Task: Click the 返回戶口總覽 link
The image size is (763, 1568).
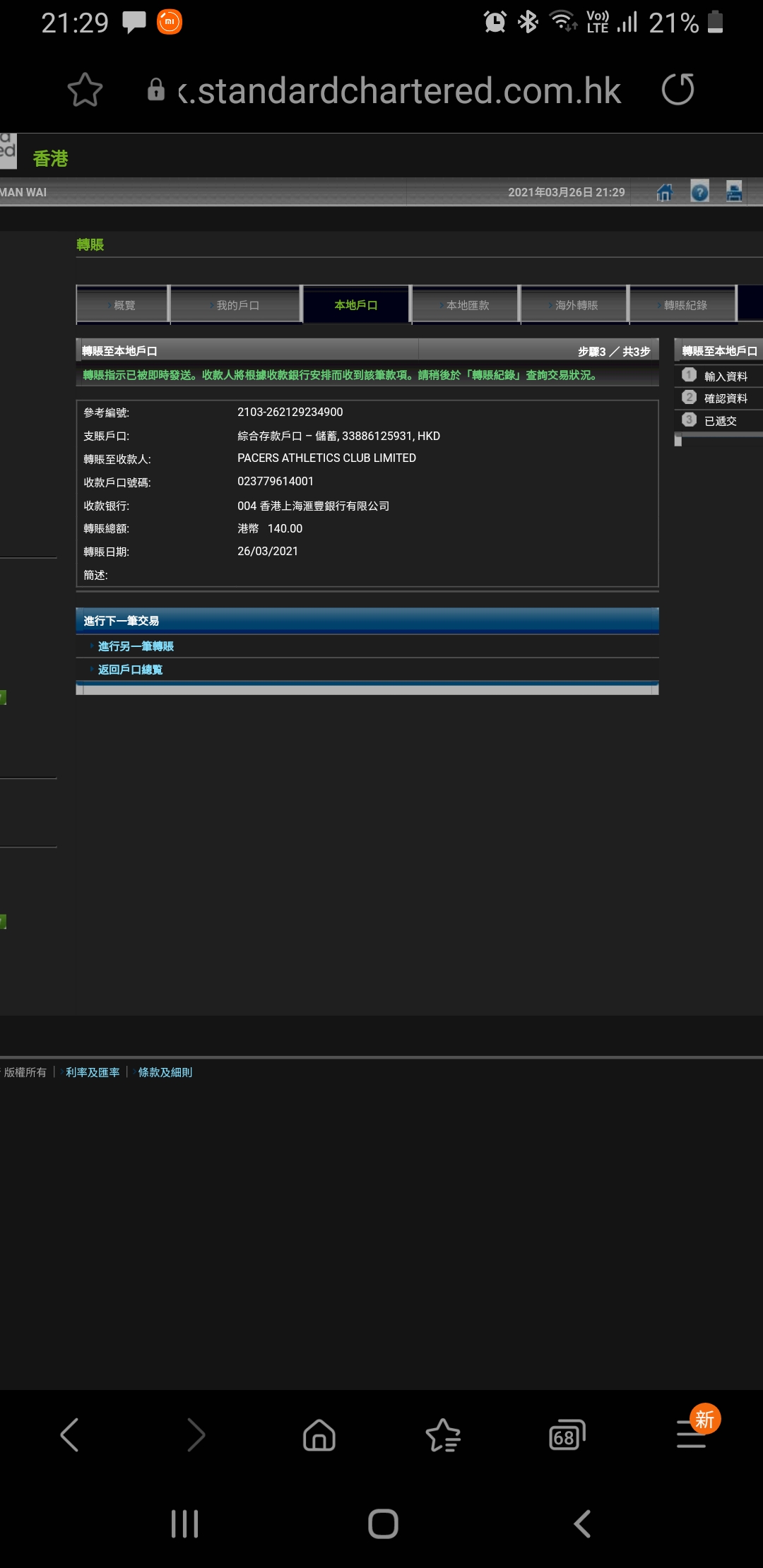Action: coord(130,670)
